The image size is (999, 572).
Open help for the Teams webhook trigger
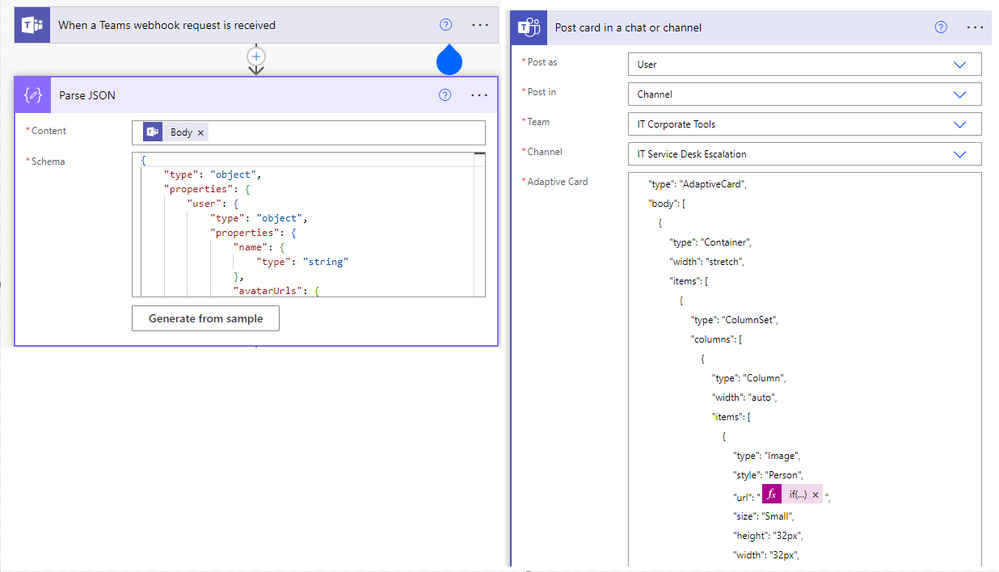coord(446,25)
